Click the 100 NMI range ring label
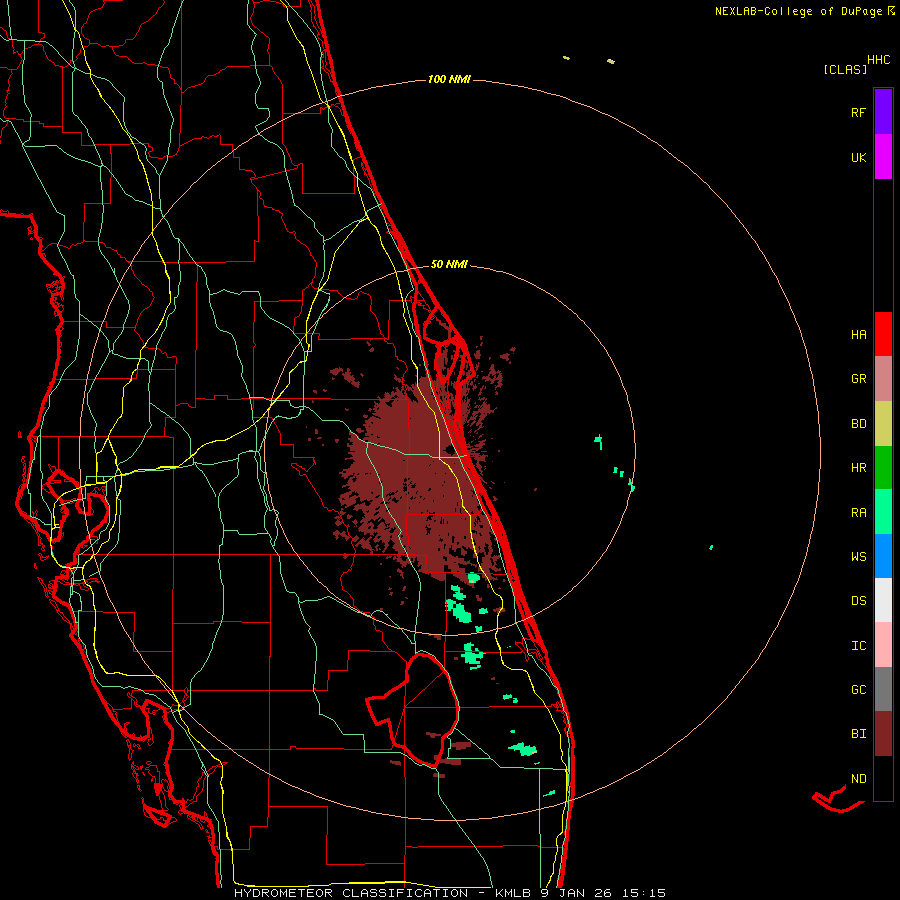 point(449,79)
